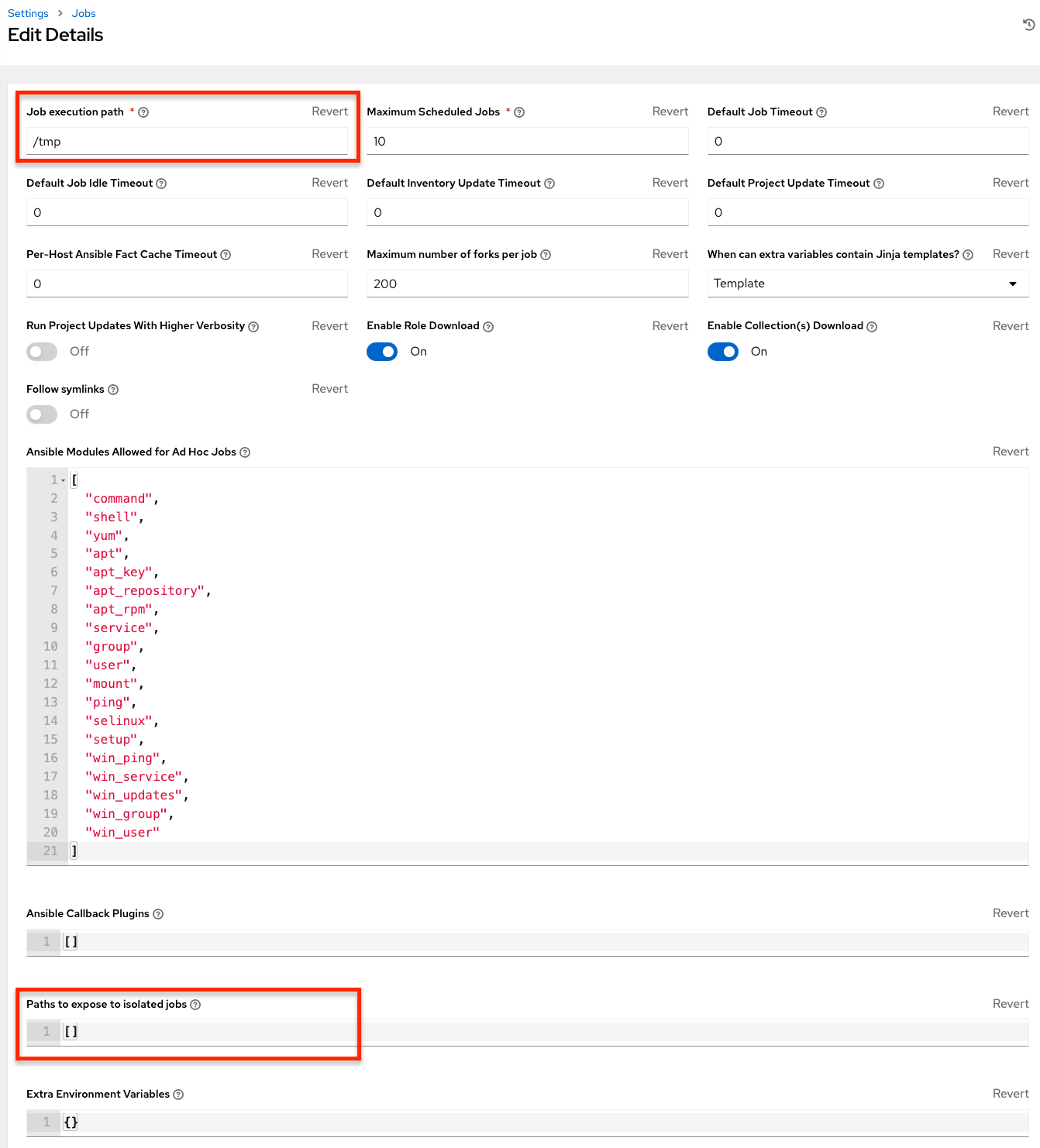Show help for Default Project Update Timeout
Image resolution: width=1040 pixels, height=1148 pixels.
pos(879,184)
